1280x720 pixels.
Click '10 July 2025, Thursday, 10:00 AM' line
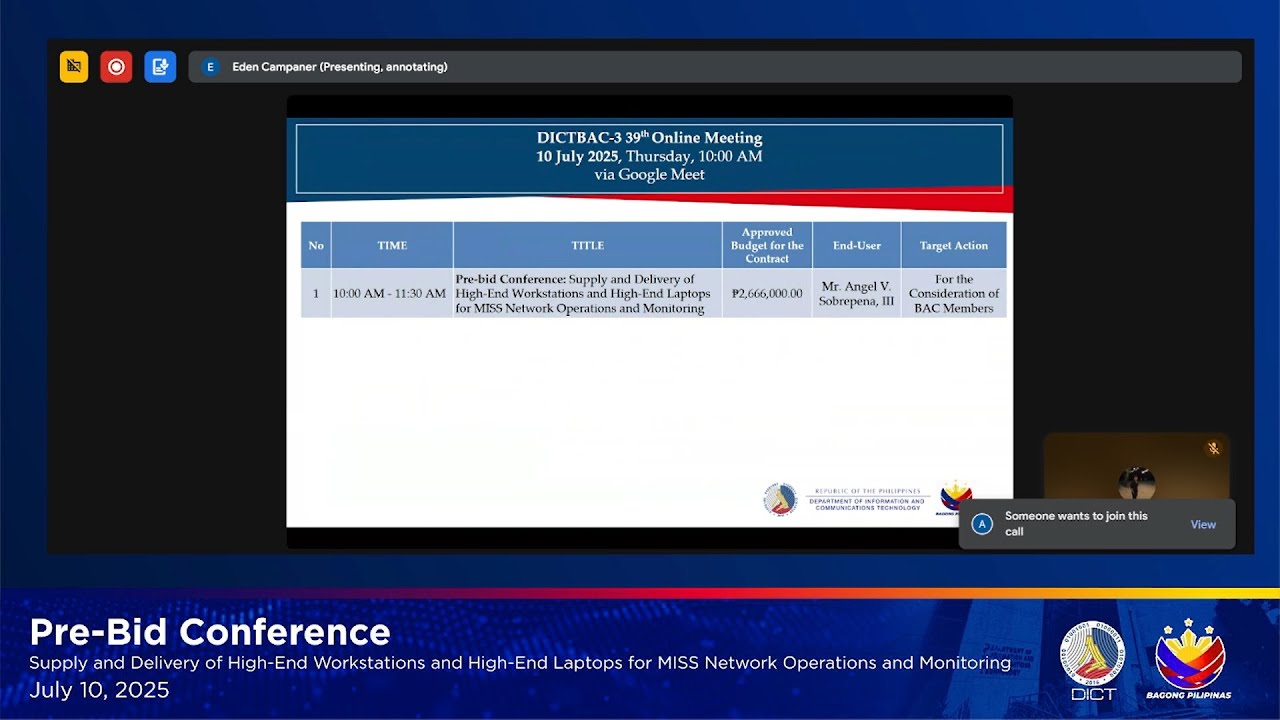(x=649, y=156)
